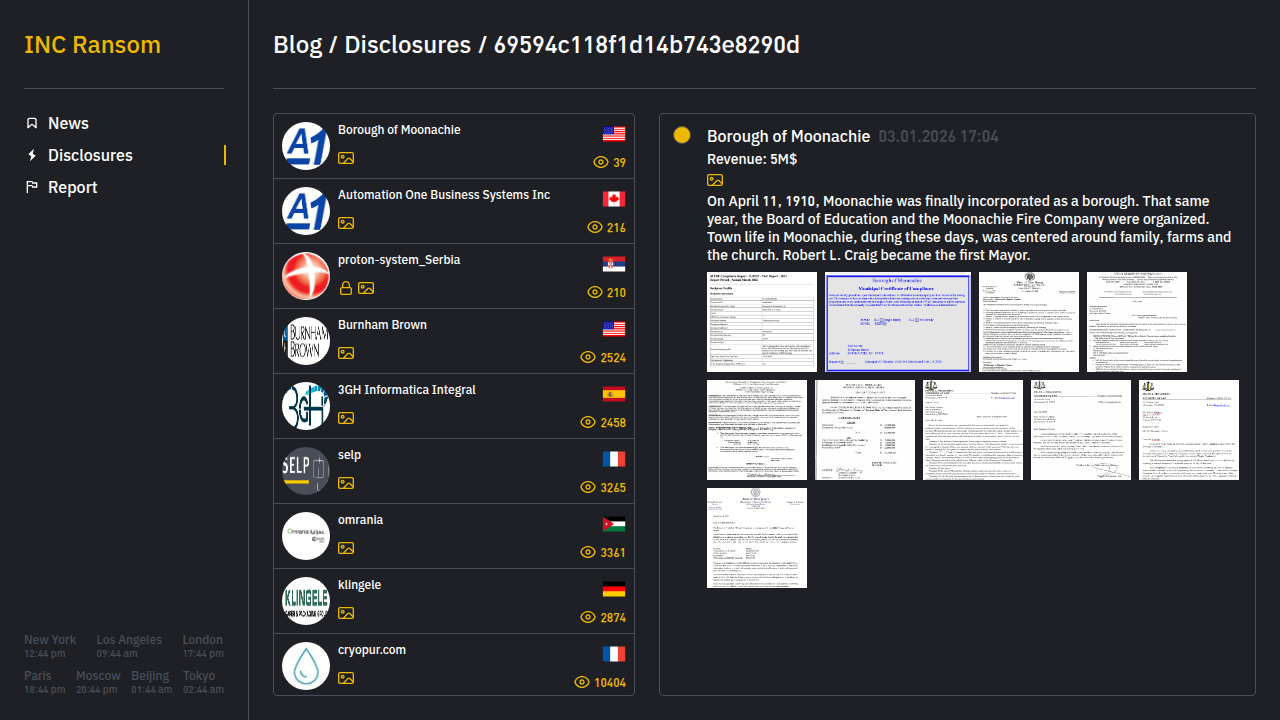The height and width of the screenshot is (720, 1280).
Task: Click the Automation One Business Systems Inc title
Action: point(444,195)
